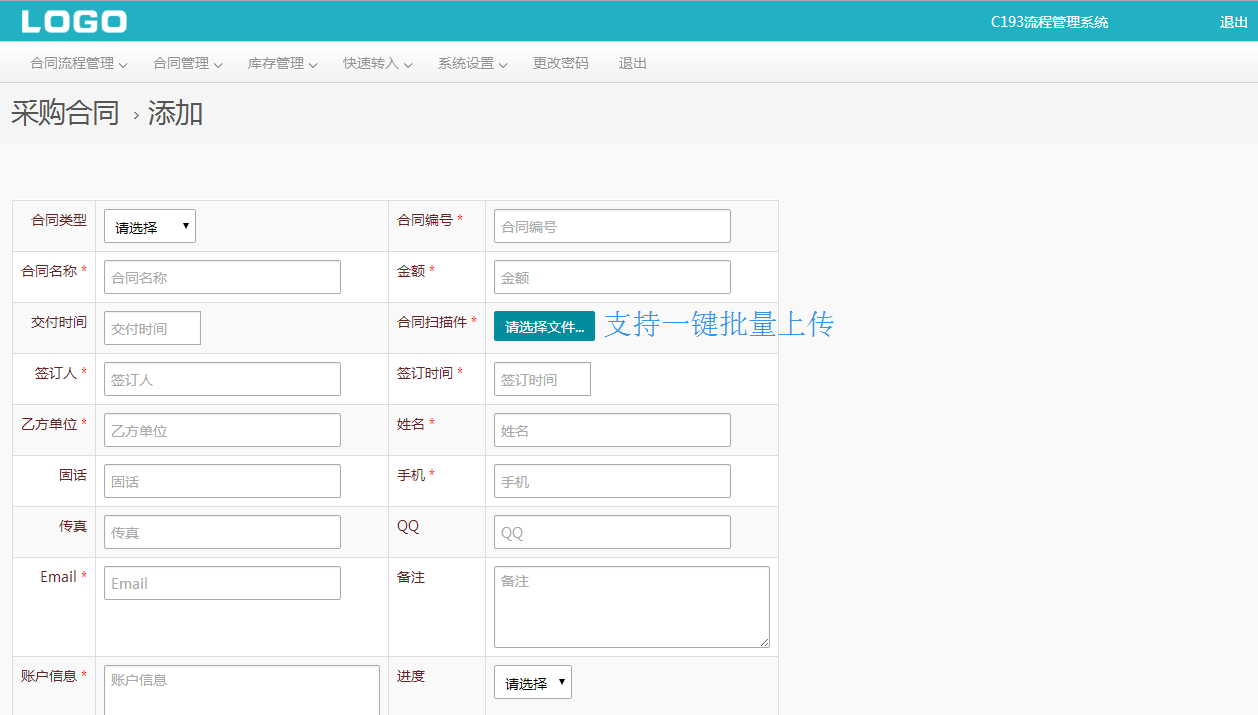Expand the 系统设置 menu
The height and width of the screenshot is (715, 1258).
point(472,63)
